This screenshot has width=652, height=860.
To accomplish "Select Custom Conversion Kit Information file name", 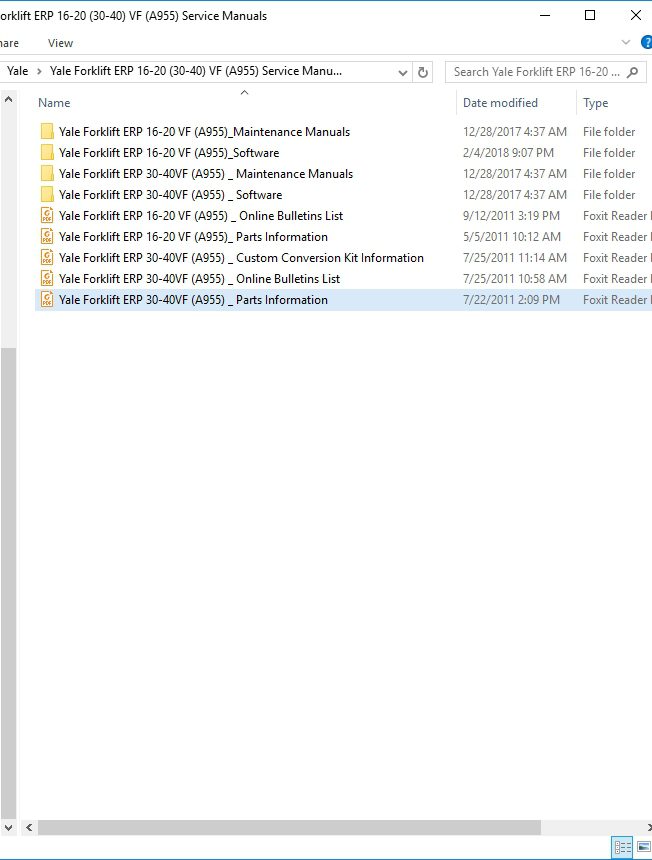I will tap(241, 258).
